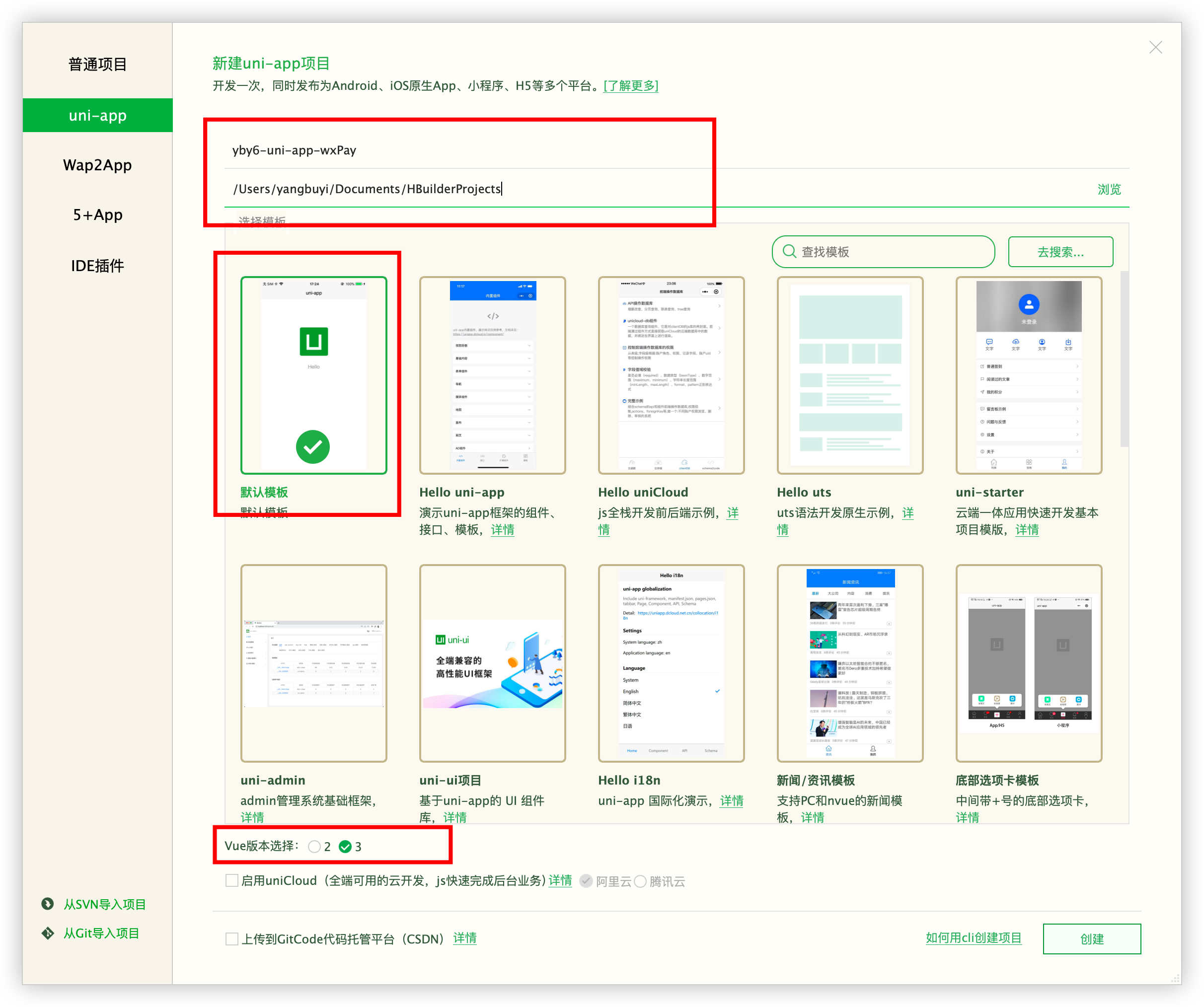Click the 创建 button
Viewport: 1204px width, 1007px height.
point(1091,939)
